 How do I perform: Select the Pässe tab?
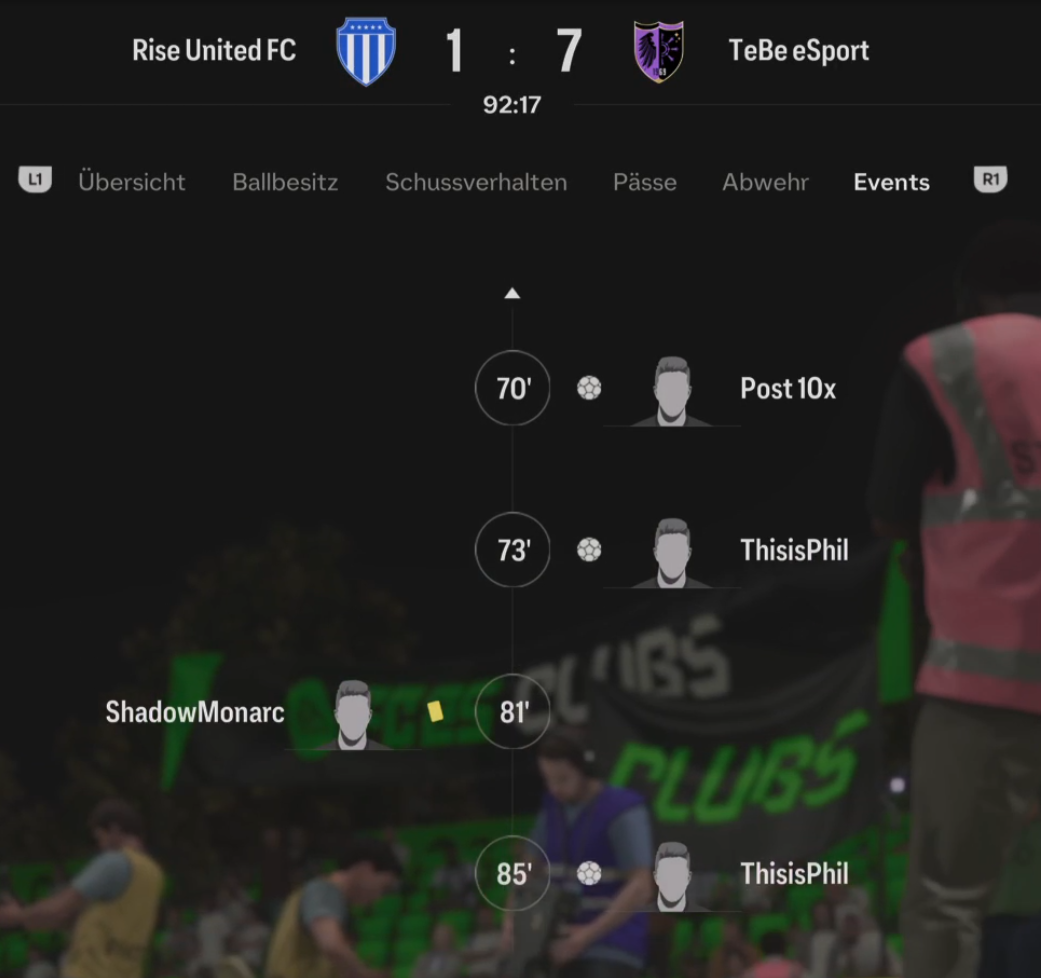click(x=645, y=182)
